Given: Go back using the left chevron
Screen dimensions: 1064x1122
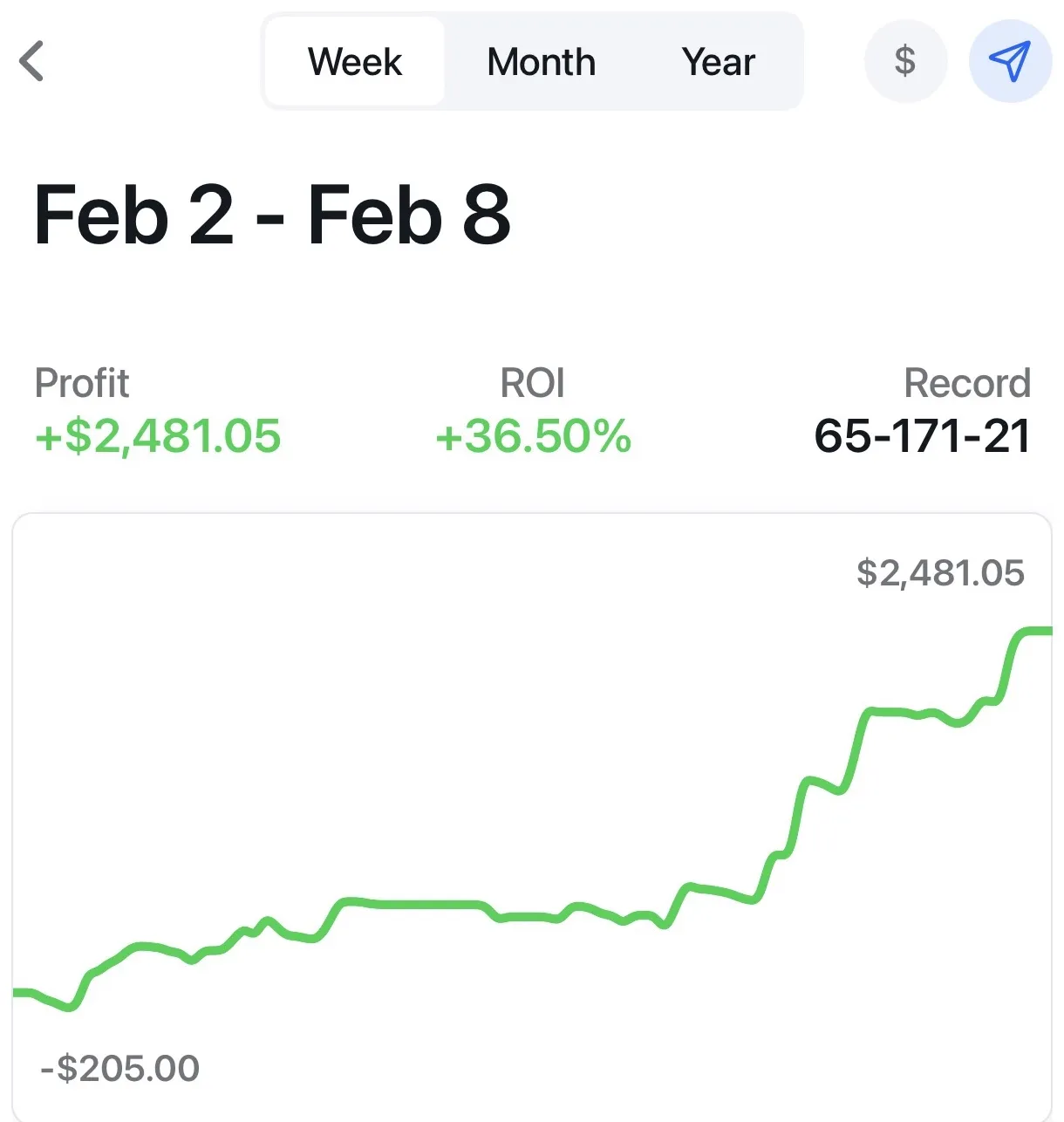Looking at the screenshot, I should (31, 61).
